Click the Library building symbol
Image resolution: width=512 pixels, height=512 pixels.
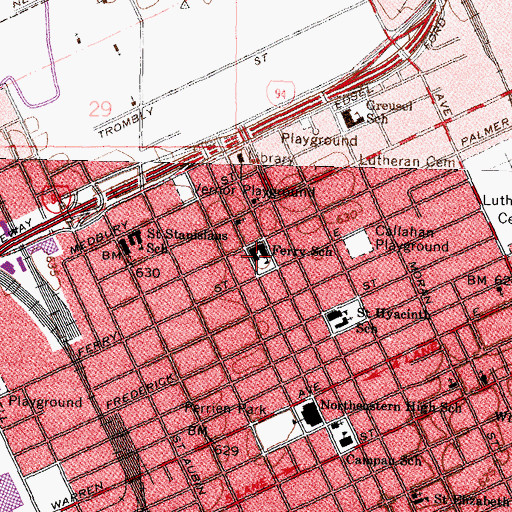(241, 157)
